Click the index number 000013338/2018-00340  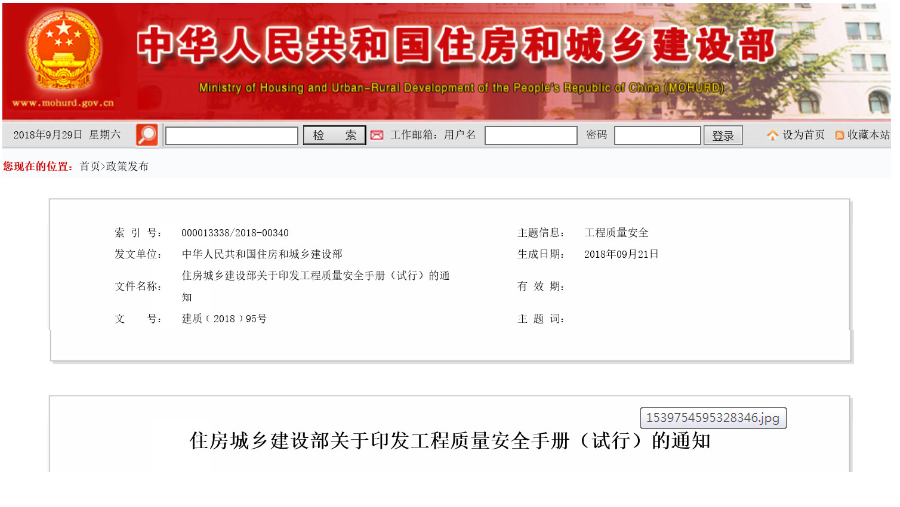point(235,233)
